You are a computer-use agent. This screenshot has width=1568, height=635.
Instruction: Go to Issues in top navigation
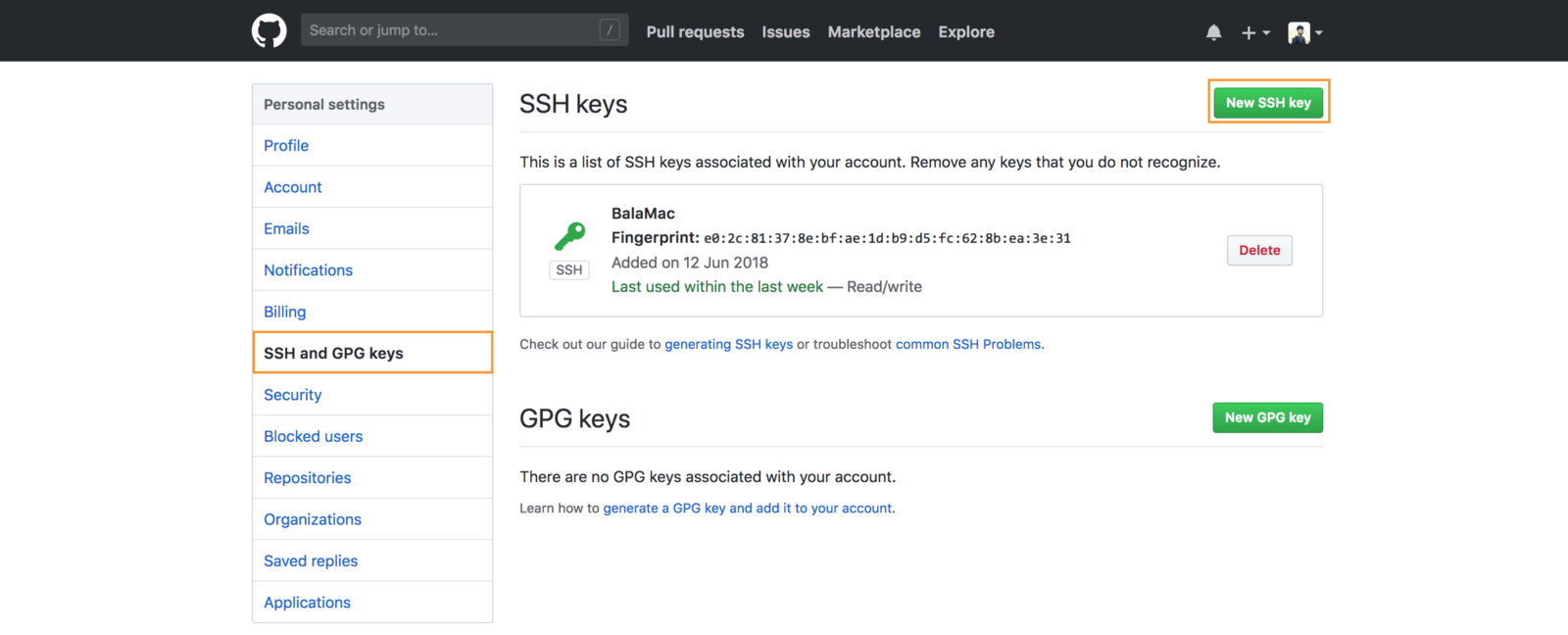tap(785, 32)
